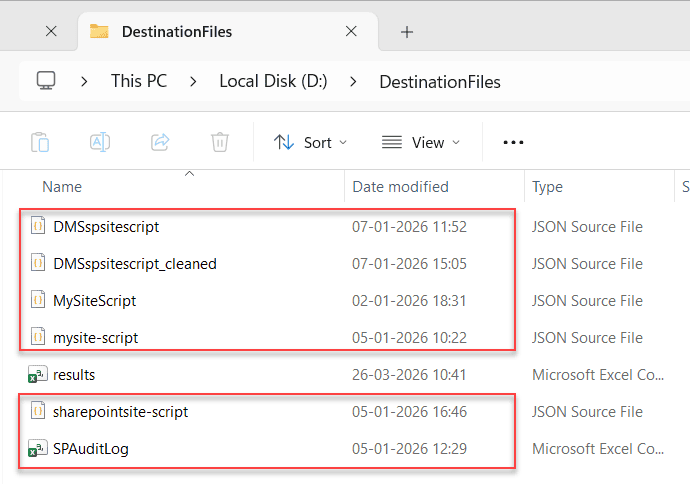
Task: Click the type cell of SPAuditLog row
Action: point(598,449)
